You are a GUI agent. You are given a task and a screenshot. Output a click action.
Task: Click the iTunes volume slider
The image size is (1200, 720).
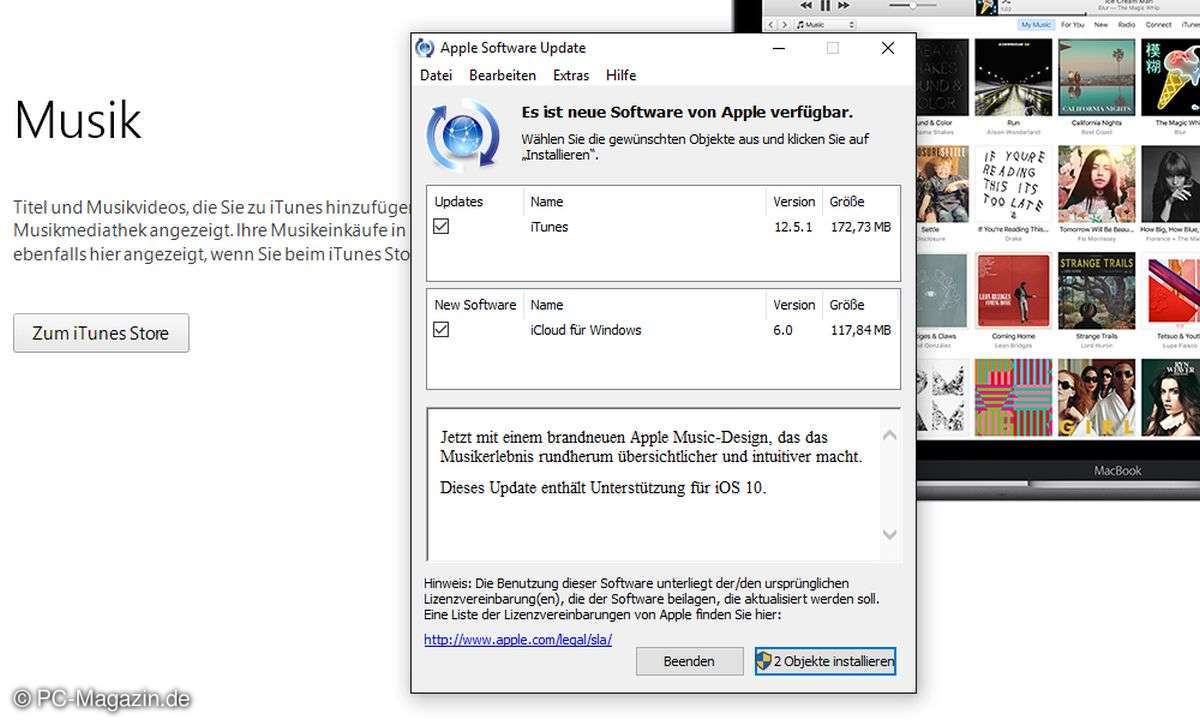pos(913,5)
